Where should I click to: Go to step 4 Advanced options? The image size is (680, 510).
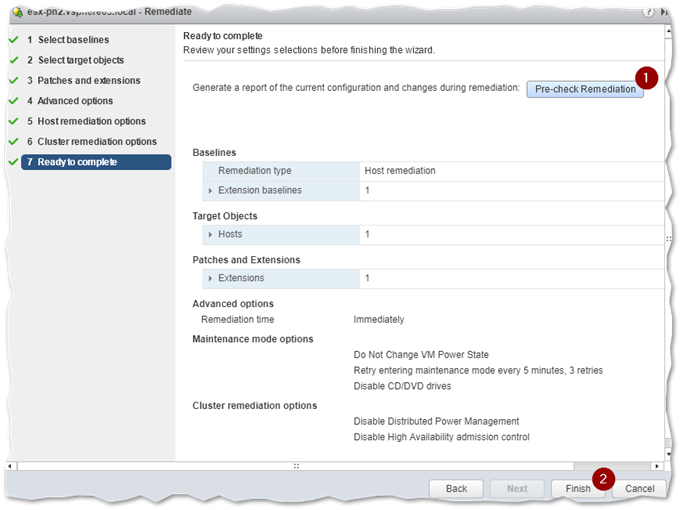click(75, 101)
